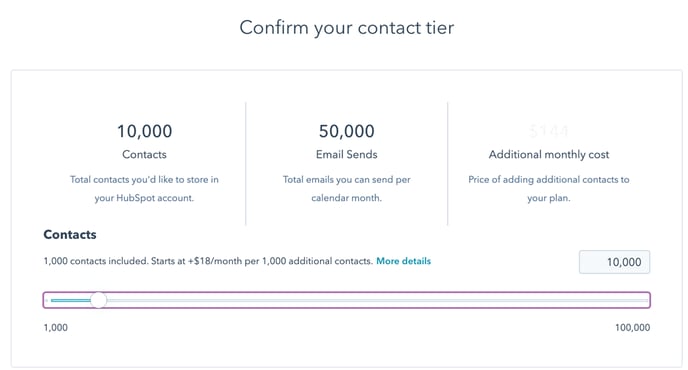
Task: Click the contacts number input field
Action: tap(614, 262)
